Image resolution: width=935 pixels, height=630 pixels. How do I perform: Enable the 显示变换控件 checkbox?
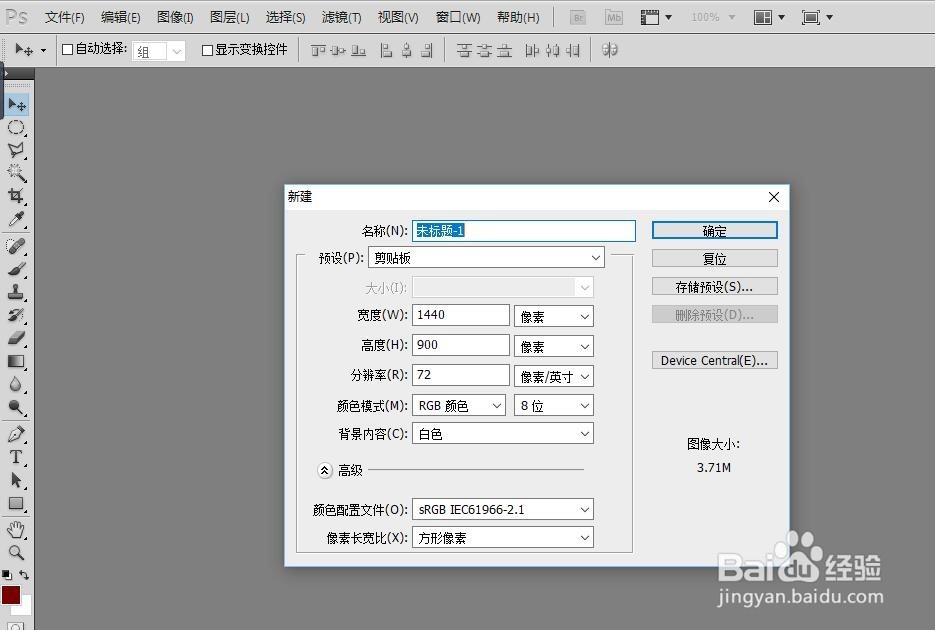pos(208,50)
